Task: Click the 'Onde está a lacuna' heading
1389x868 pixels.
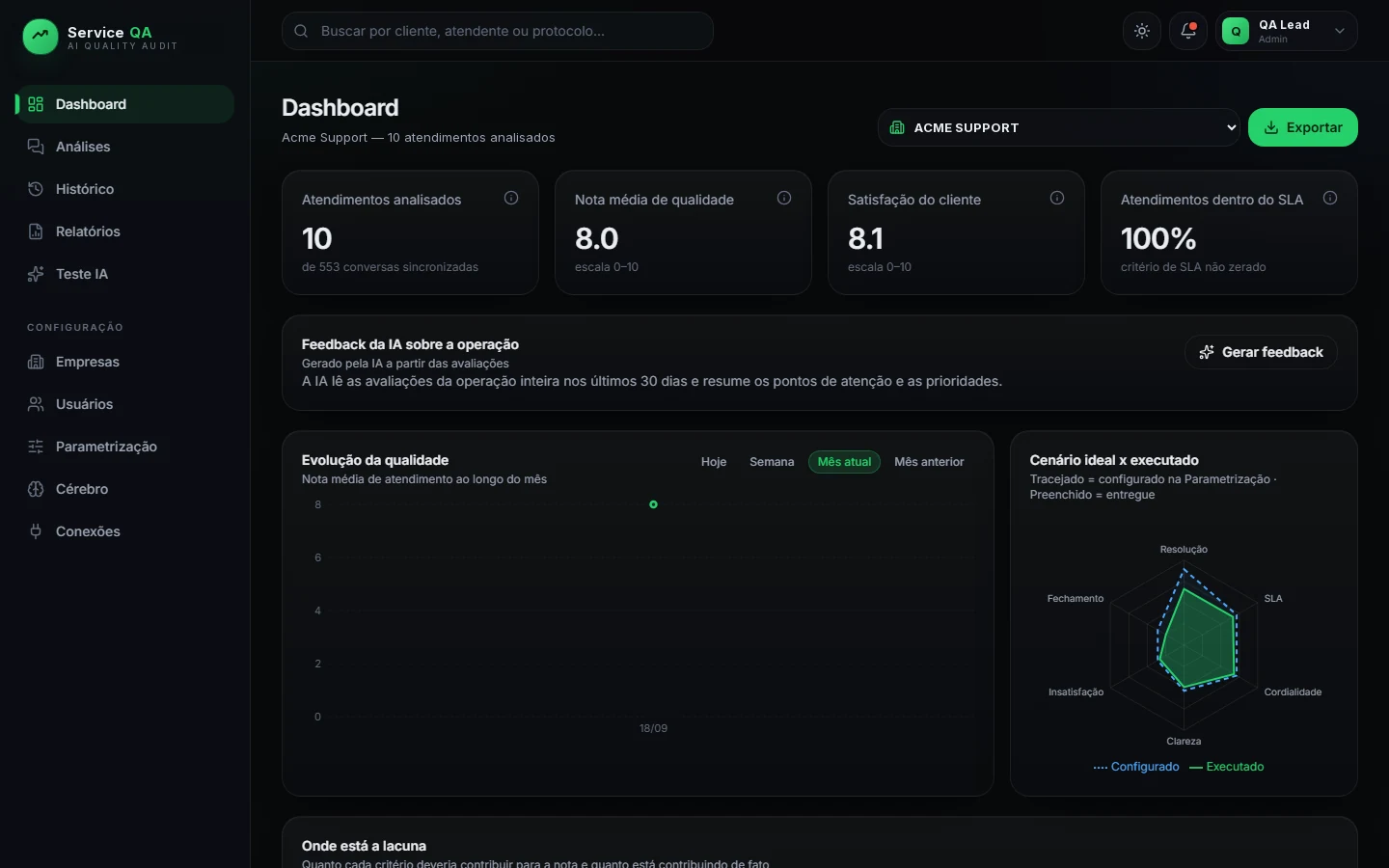Action: coord(364,846)
